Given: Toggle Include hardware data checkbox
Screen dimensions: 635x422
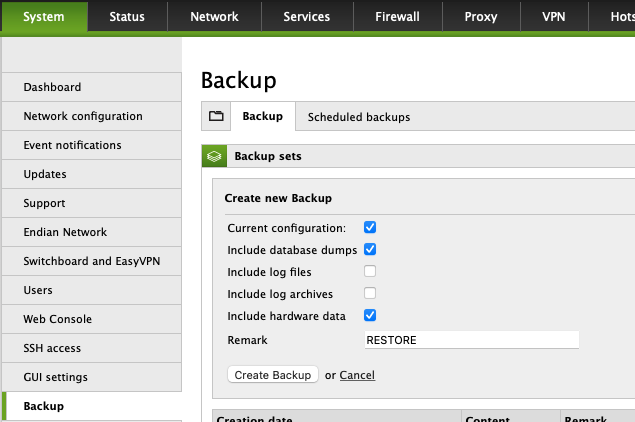Looking at the screenshot, I should (370, 315).
